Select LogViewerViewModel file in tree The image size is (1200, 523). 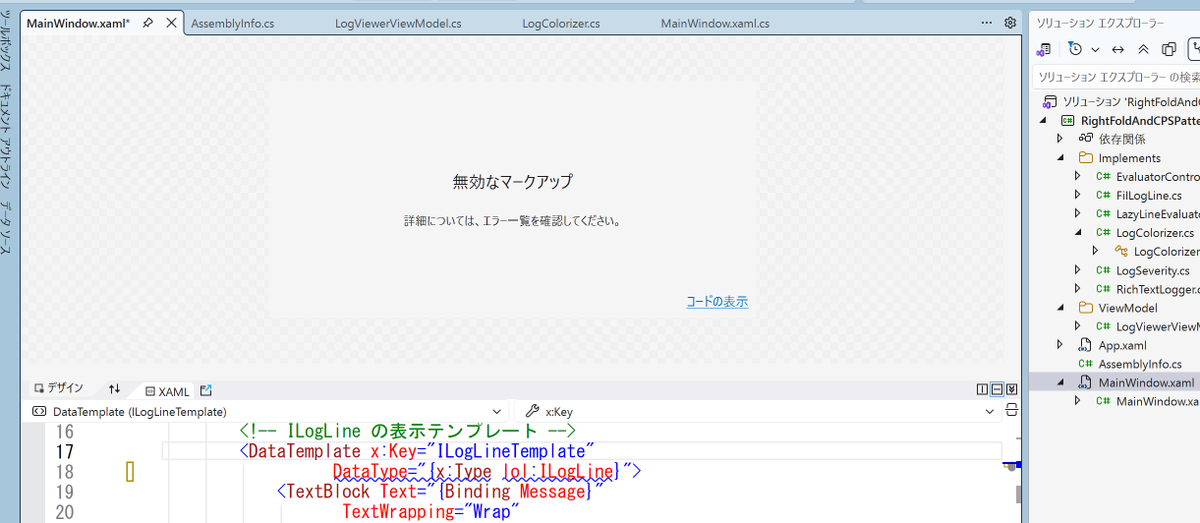point(1158,326)
